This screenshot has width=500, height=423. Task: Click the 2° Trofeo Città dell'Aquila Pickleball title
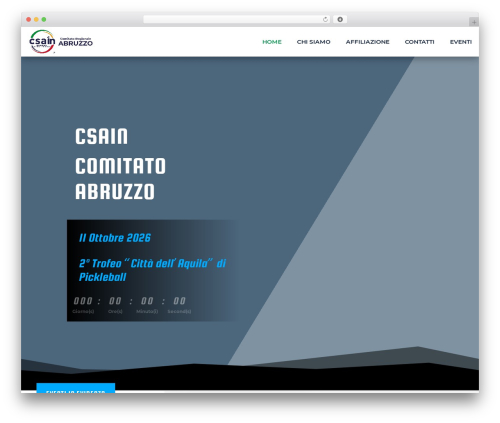pyautogui.click(x=152, y=270)
